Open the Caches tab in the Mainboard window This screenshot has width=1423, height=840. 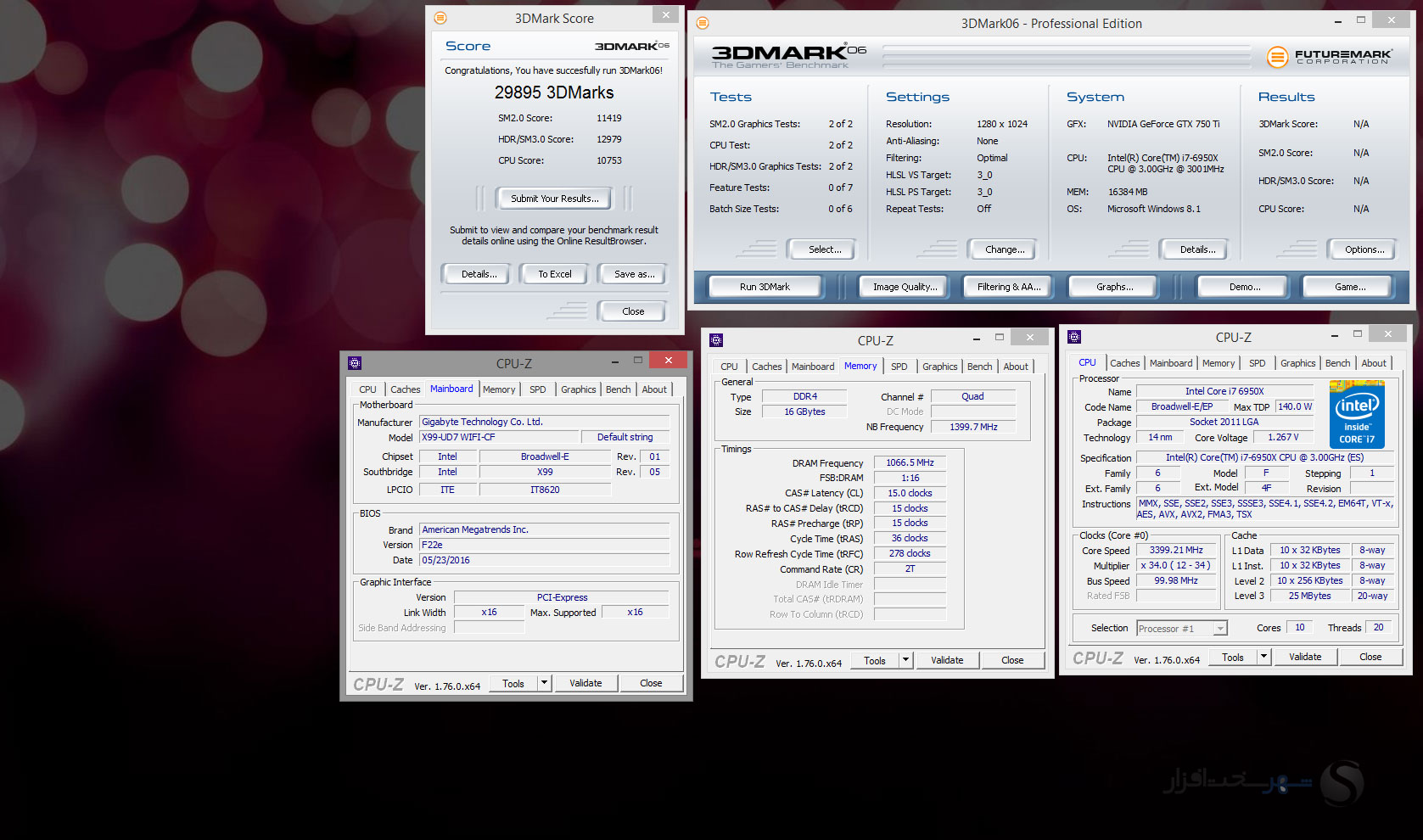(405, 389)
